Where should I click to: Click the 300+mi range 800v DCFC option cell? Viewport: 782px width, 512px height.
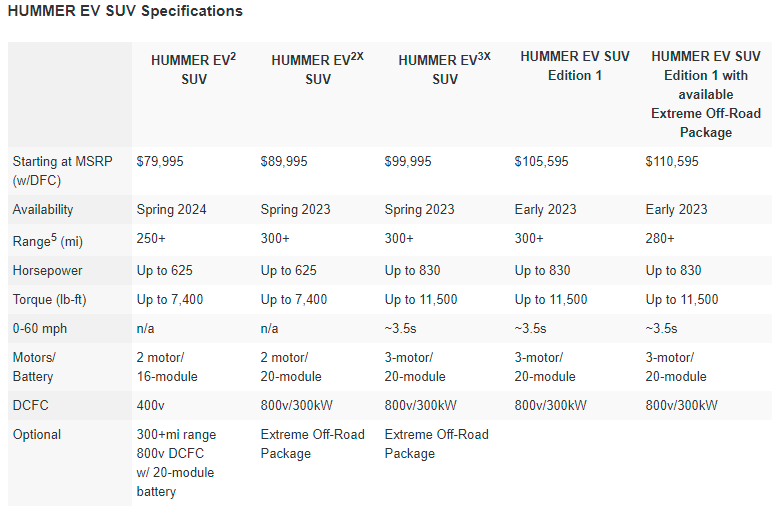click(x=176, y=463)
